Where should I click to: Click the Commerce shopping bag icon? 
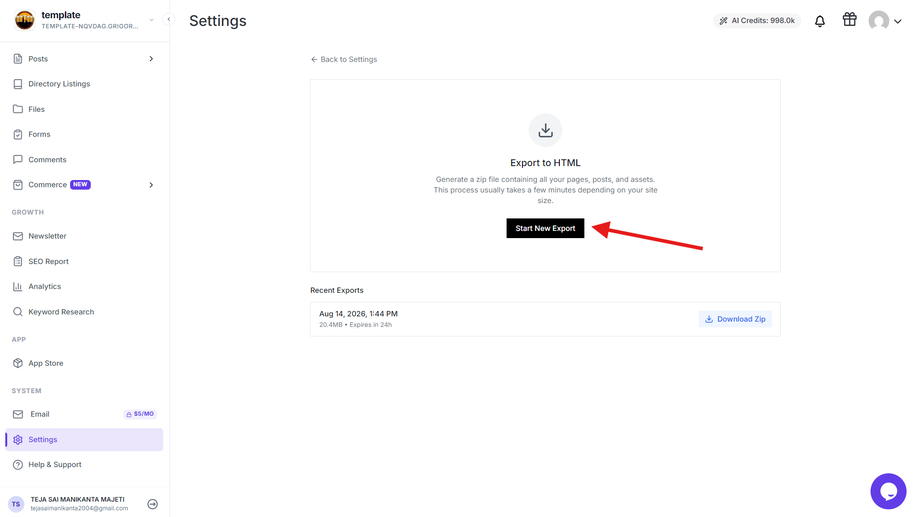18,185
